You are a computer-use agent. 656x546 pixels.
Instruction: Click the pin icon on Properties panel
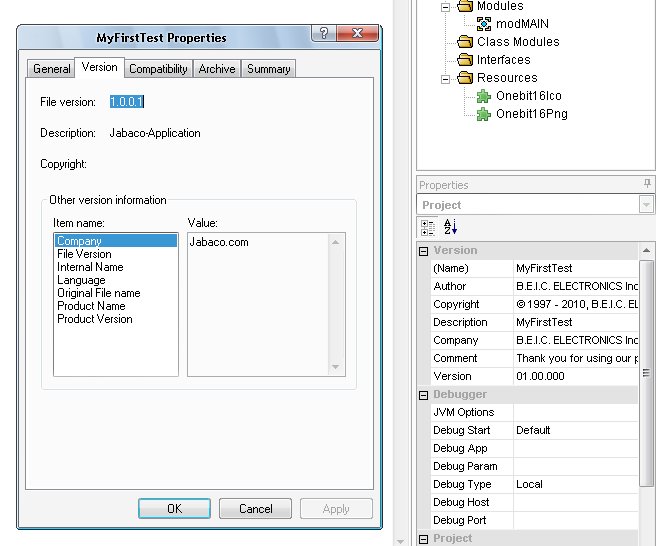(647, 183)
